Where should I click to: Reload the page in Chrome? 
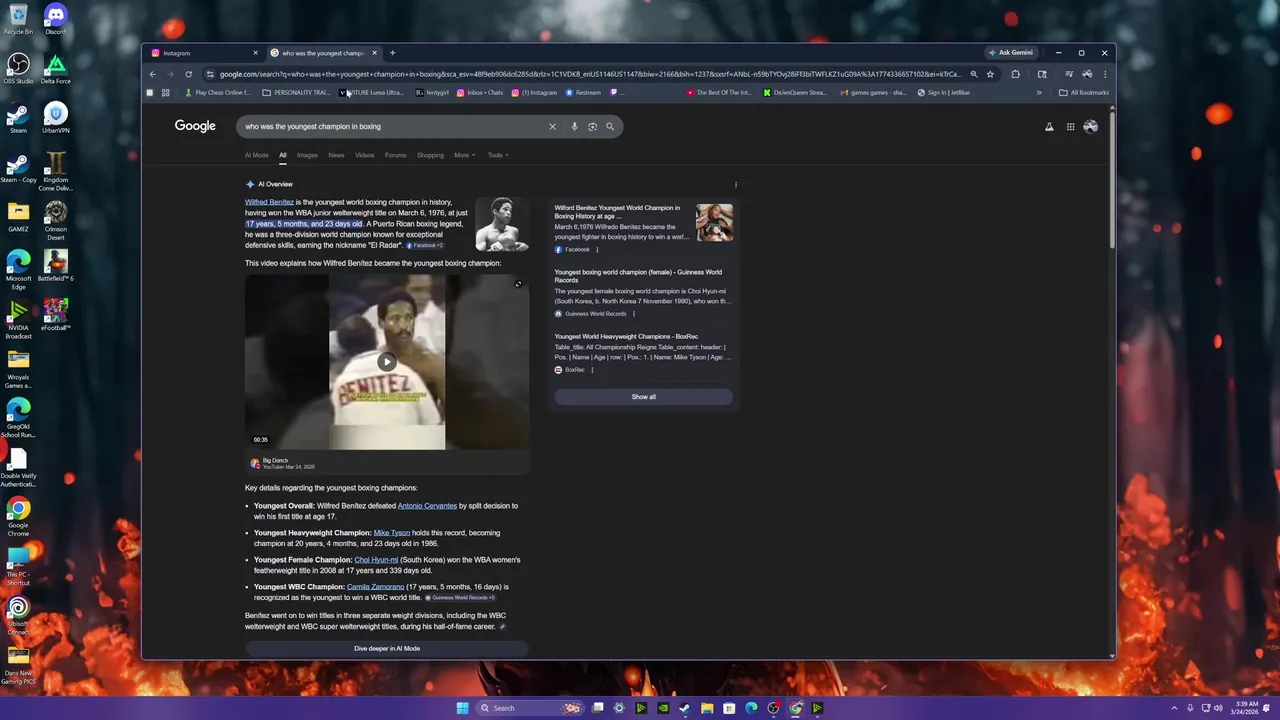coord(188,74)
